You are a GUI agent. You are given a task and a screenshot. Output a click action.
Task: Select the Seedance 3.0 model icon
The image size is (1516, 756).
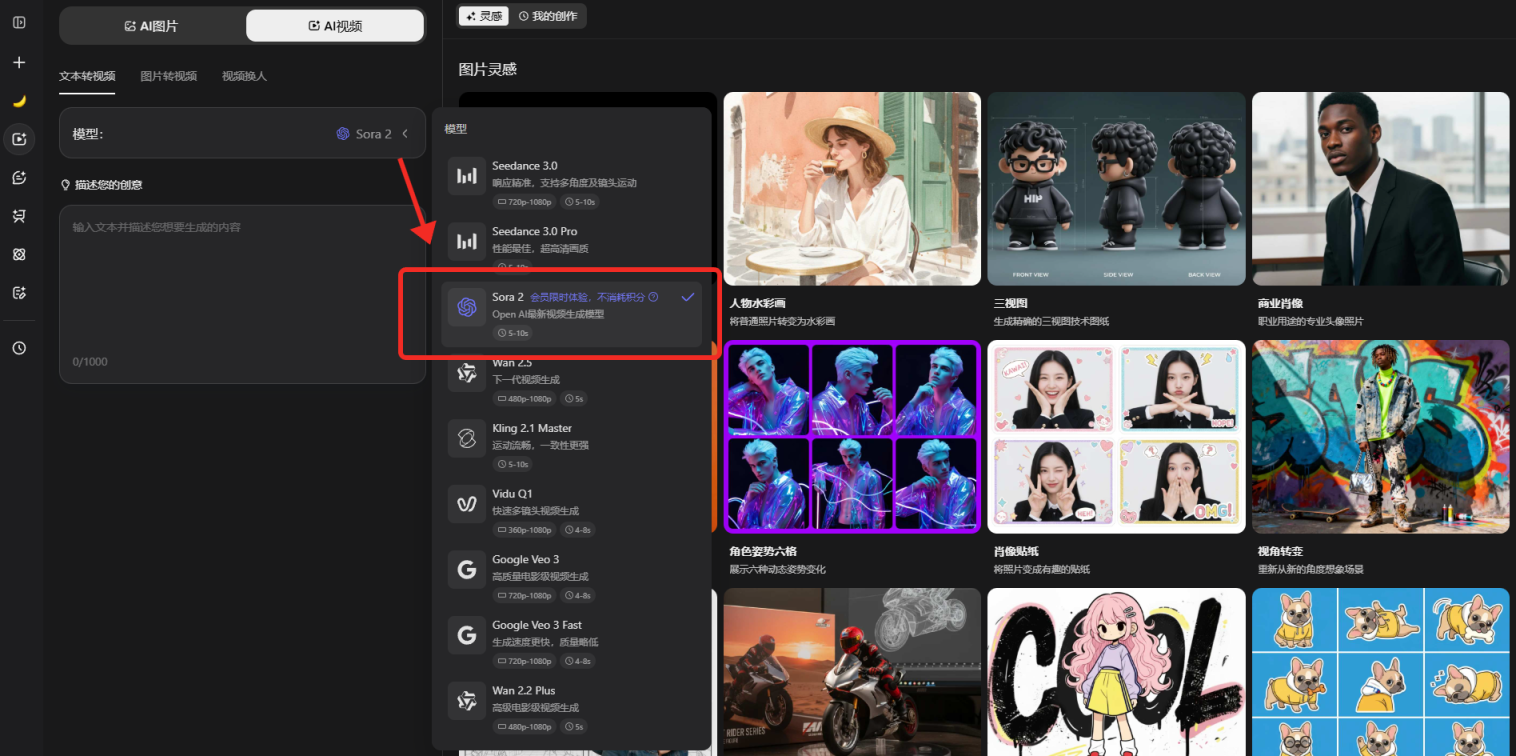(466, 176)
